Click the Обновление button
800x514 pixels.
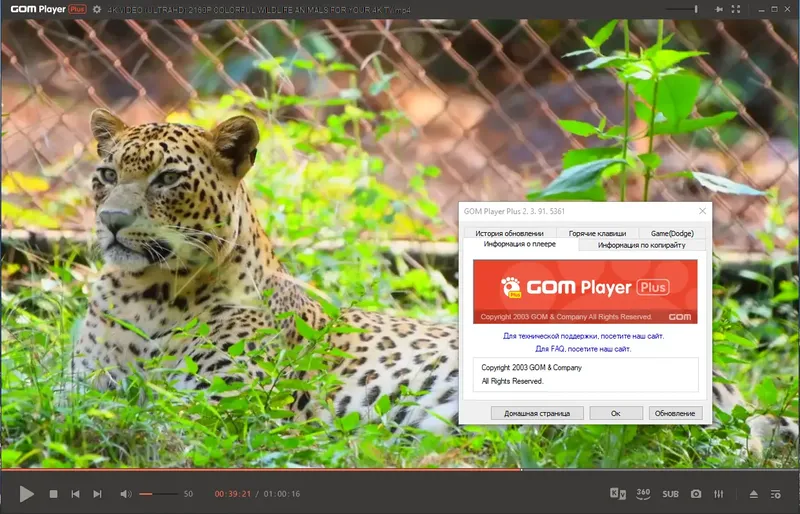(675, 413)
